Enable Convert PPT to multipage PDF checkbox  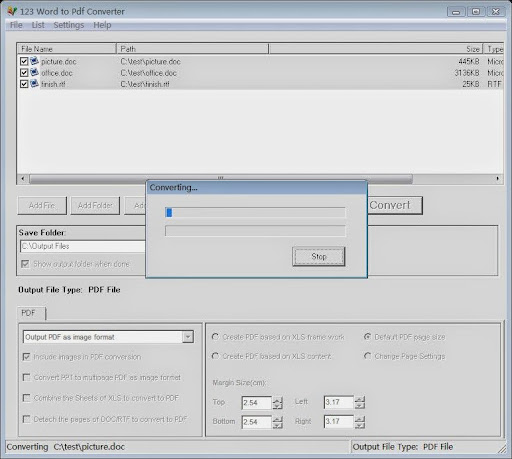[x=27, y=377]
